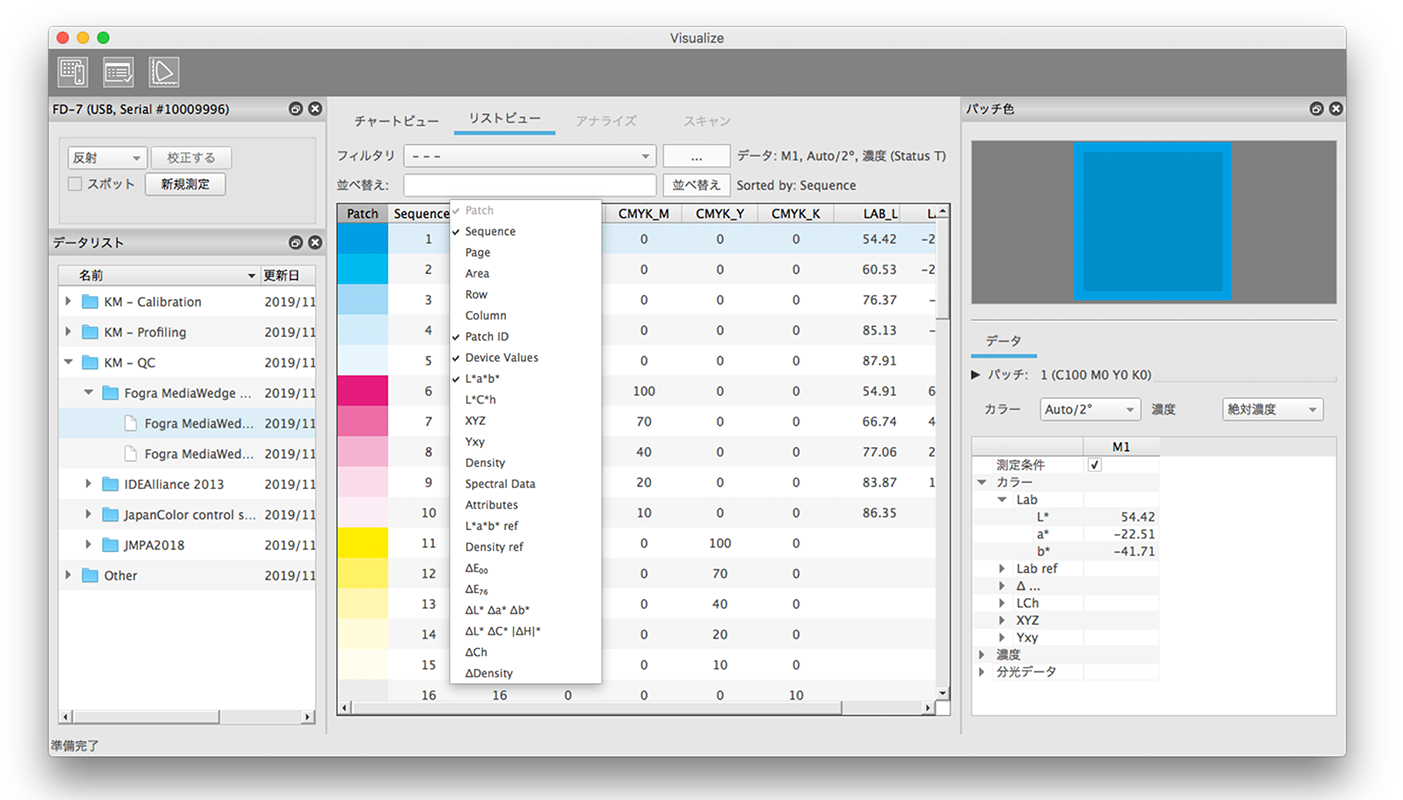The height and width of the screenshot is (800, 1403).
Task: Open the play-document toolbar icon
Action: coord(164,72)
